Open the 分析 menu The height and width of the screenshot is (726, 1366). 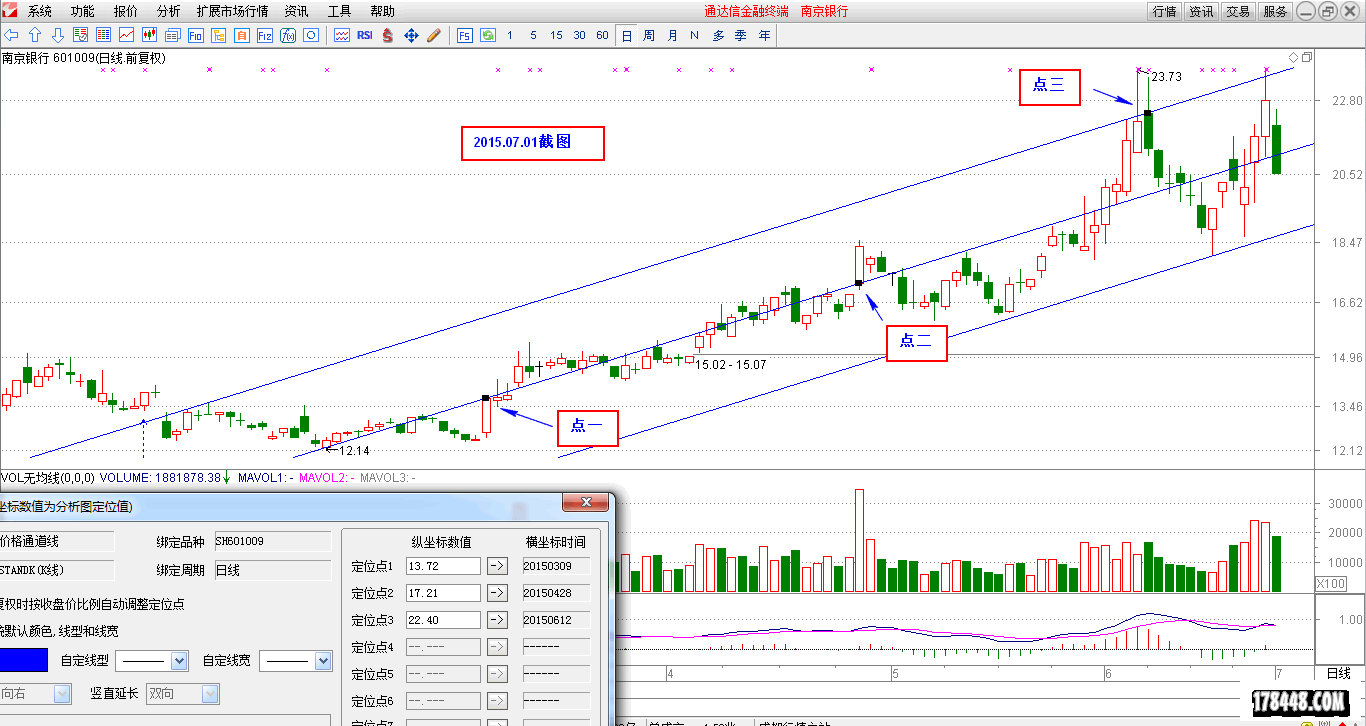click(x=169, y=11)
